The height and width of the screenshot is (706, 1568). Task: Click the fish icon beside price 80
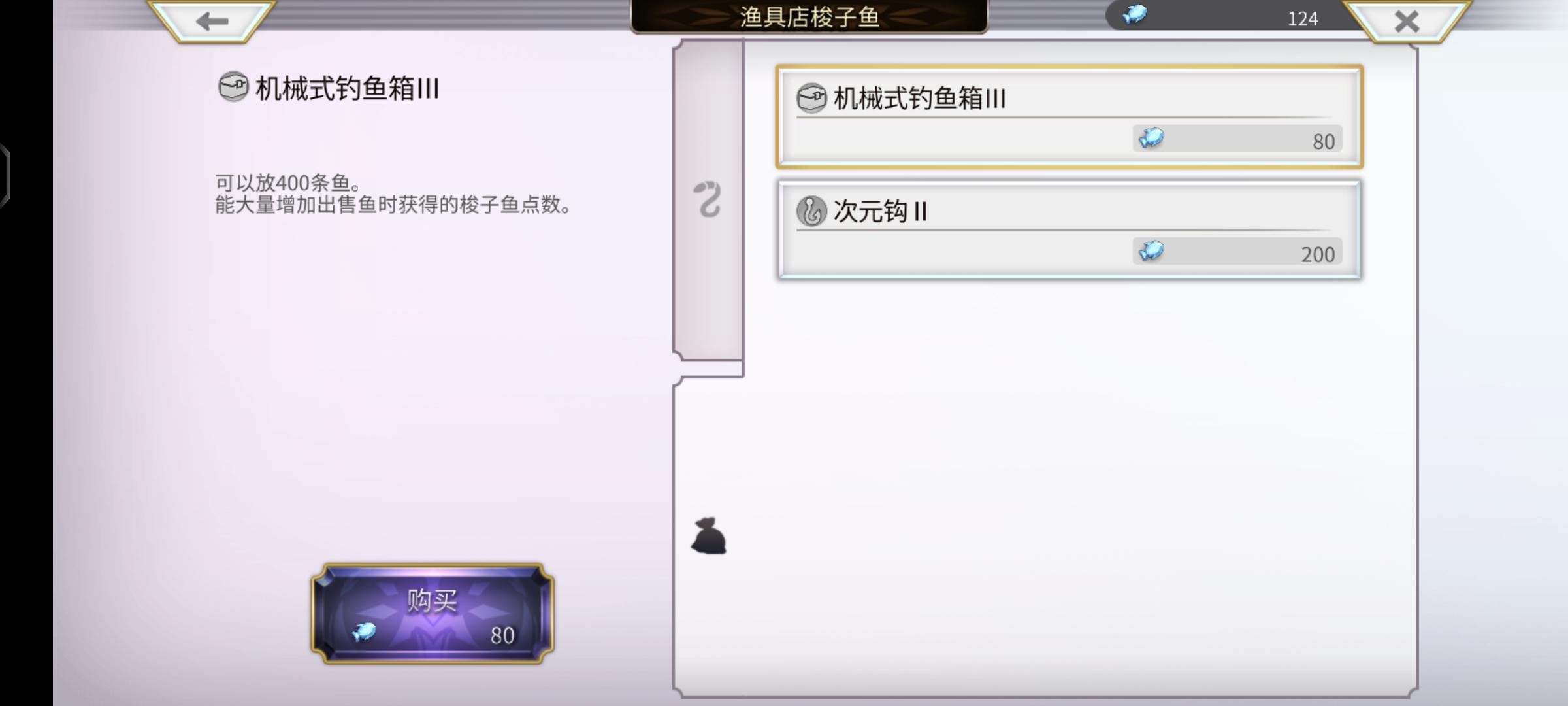coord(1151,138)
